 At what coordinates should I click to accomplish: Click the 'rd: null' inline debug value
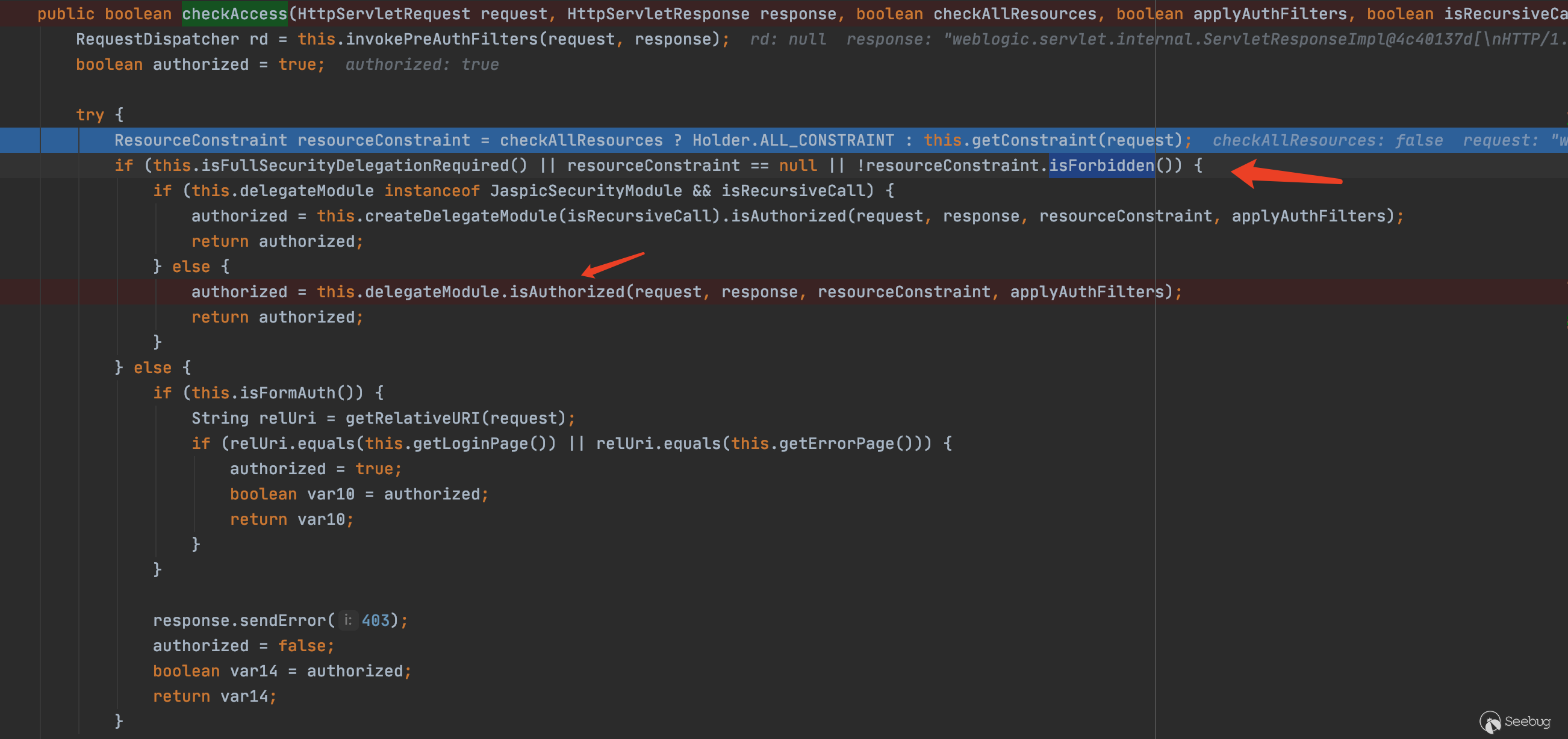click(788, 40)
